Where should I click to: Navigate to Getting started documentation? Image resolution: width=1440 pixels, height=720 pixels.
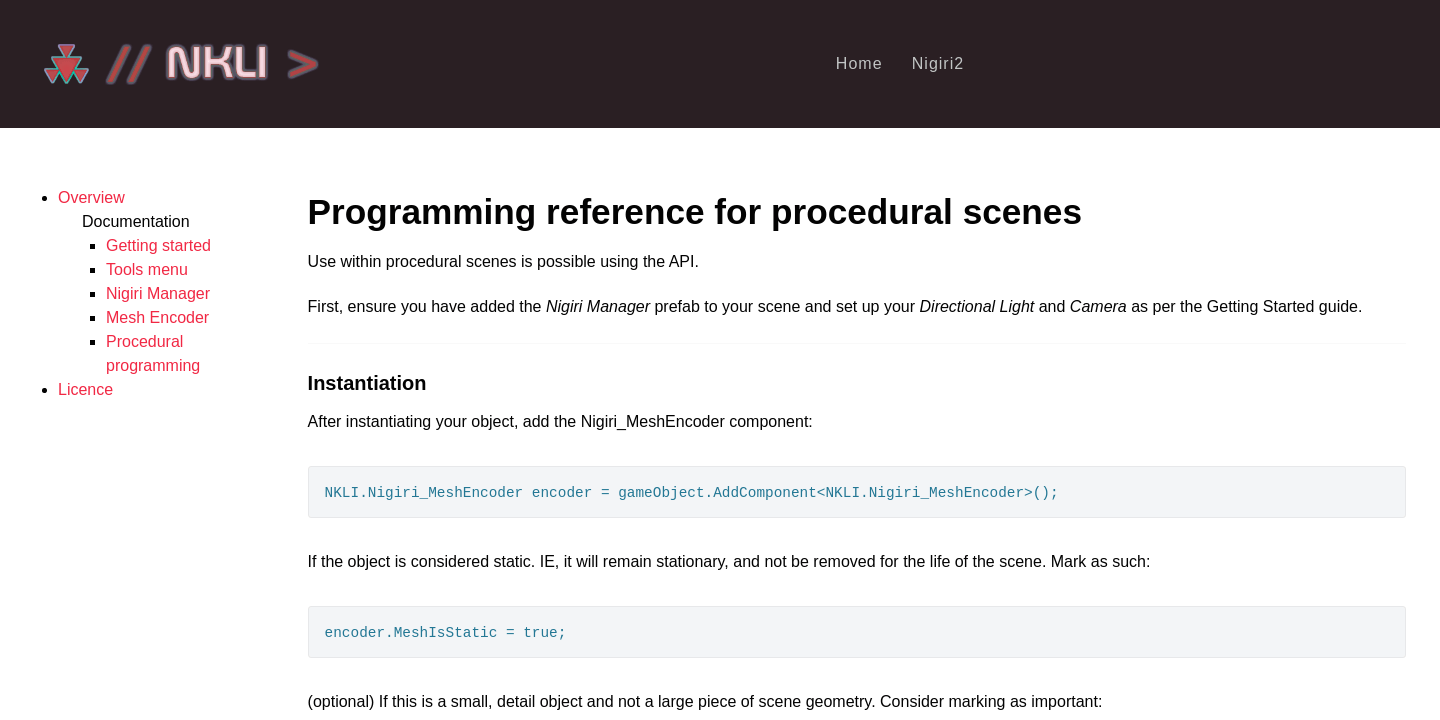tap(158, 245)
